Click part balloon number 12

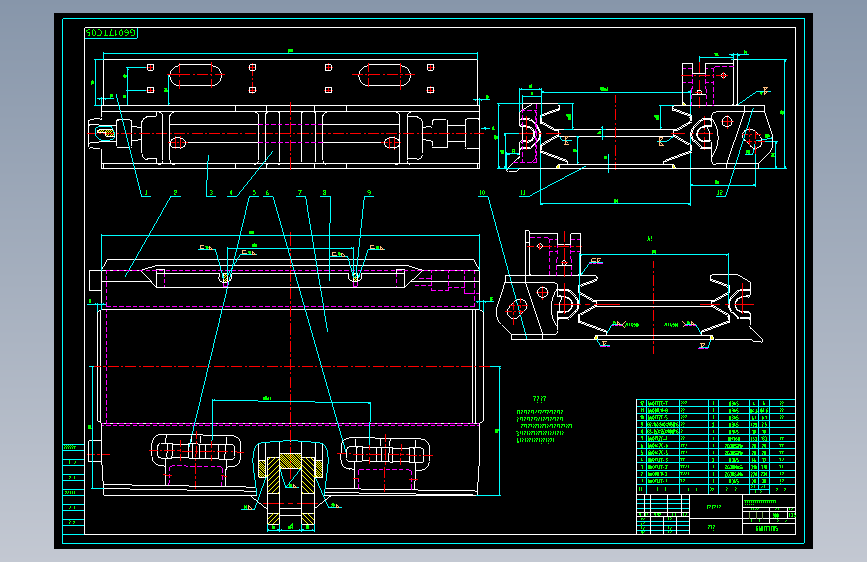point(720,193)
